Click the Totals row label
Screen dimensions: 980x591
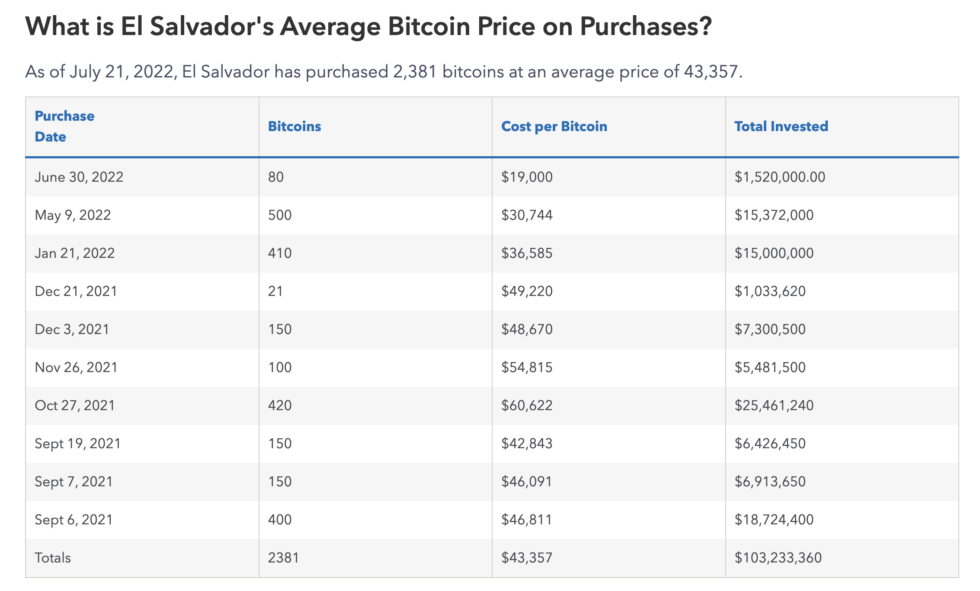pyautogui.click(x=52, y=558)
